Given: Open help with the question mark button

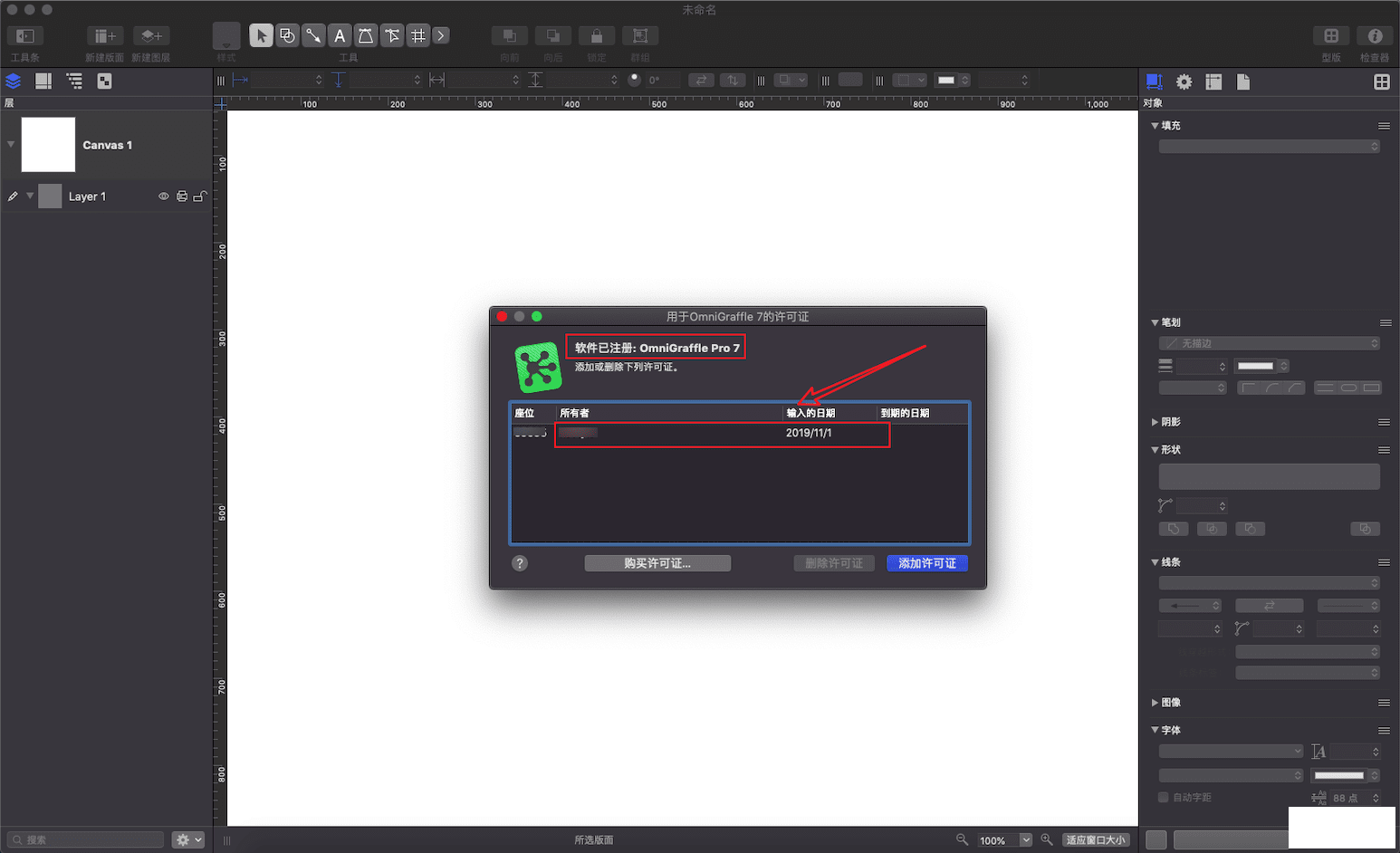Looking at the screenshot, I should point(520,563).
